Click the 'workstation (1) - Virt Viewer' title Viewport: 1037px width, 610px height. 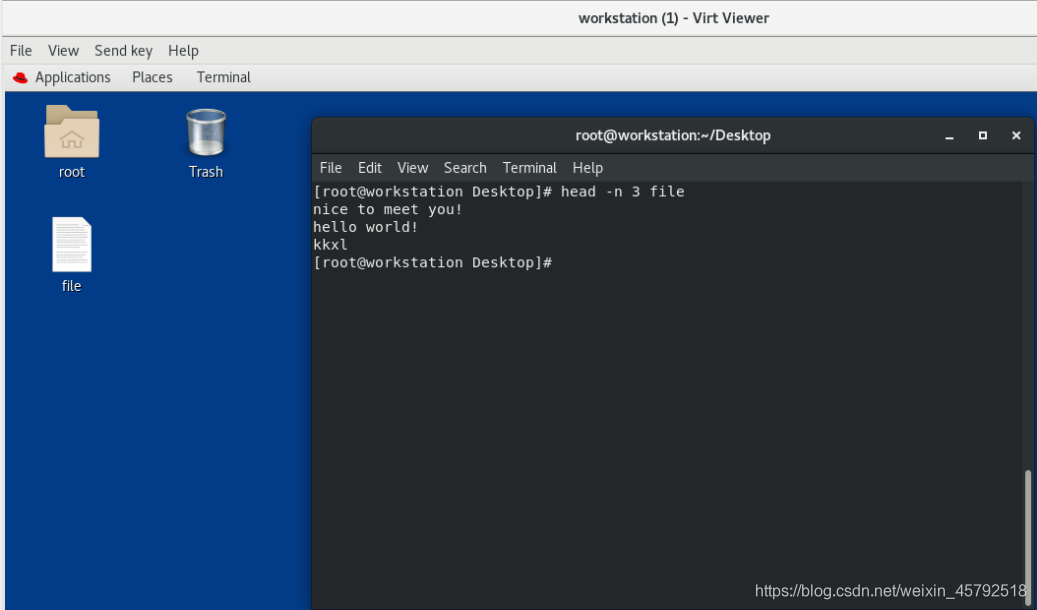coord(673,19)
